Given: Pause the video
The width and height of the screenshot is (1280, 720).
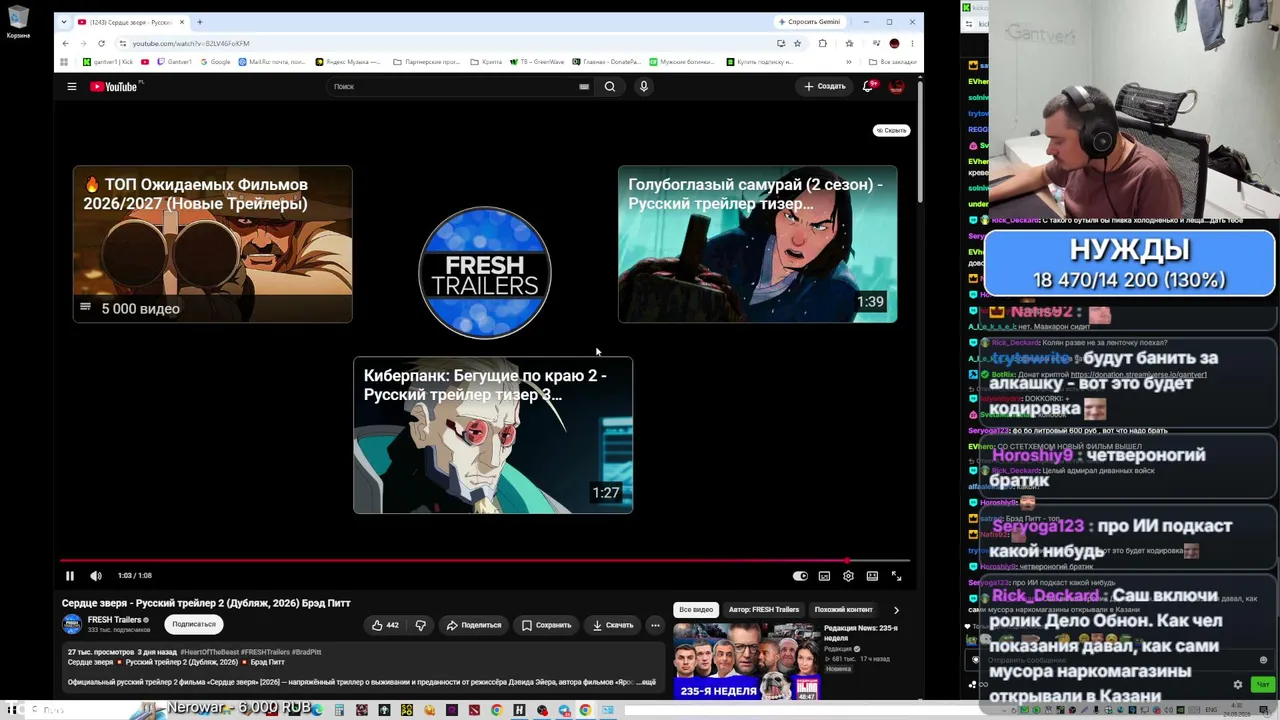Looking at the screenshot, I should (x=70, y=576).
